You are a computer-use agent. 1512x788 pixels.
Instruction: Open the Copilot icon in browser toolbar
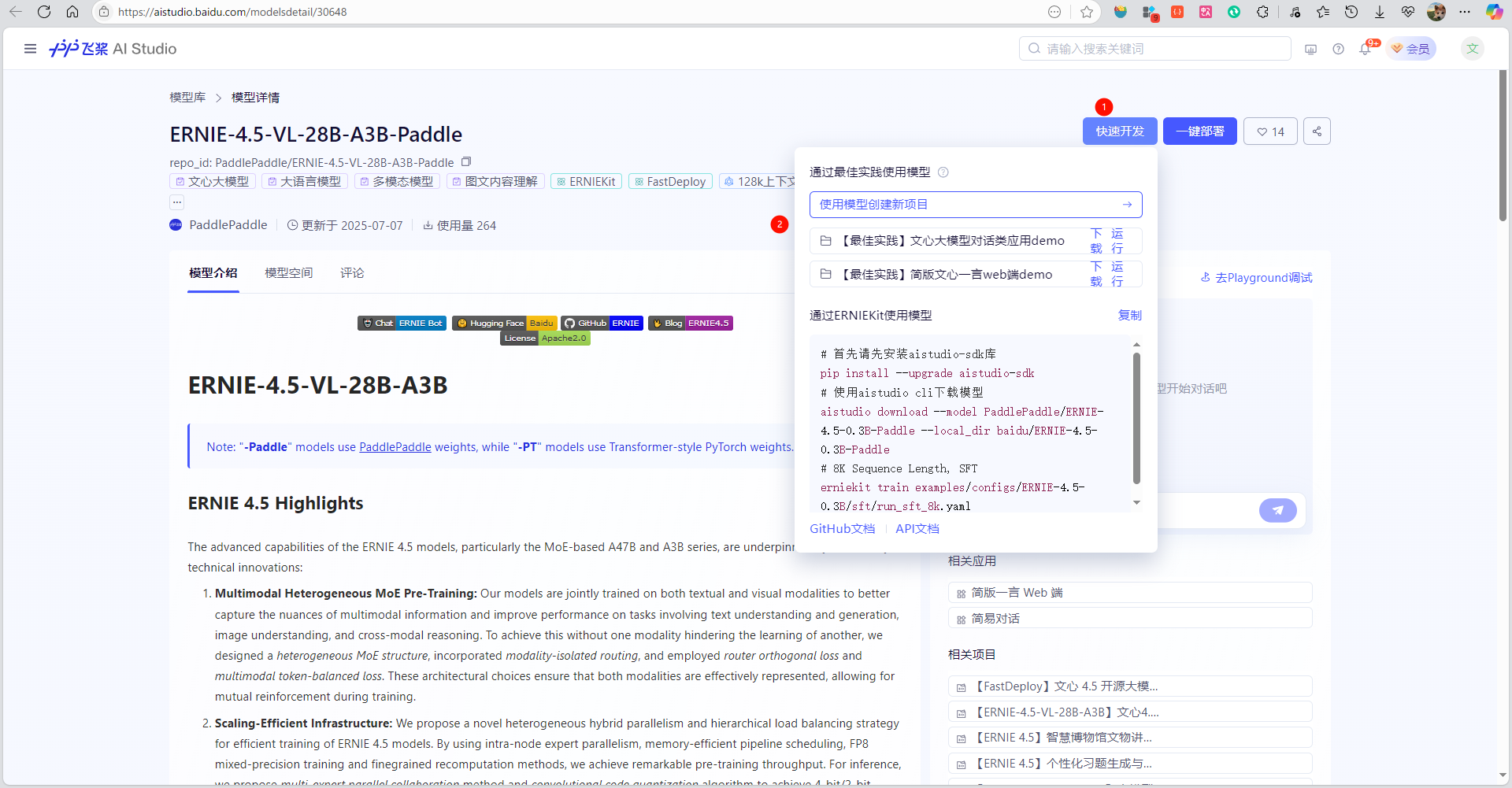(1494, 12)
